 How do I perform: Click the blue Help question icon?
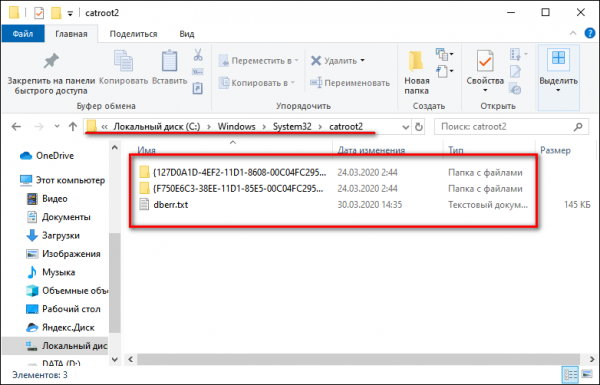click(590, 33)
